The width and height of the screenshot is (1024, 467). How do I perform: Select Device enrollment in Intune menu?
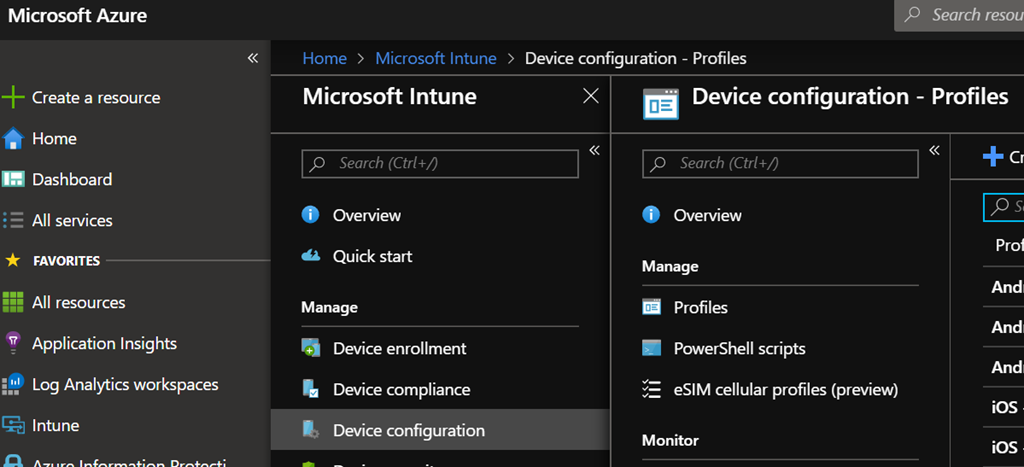point(399,348)
